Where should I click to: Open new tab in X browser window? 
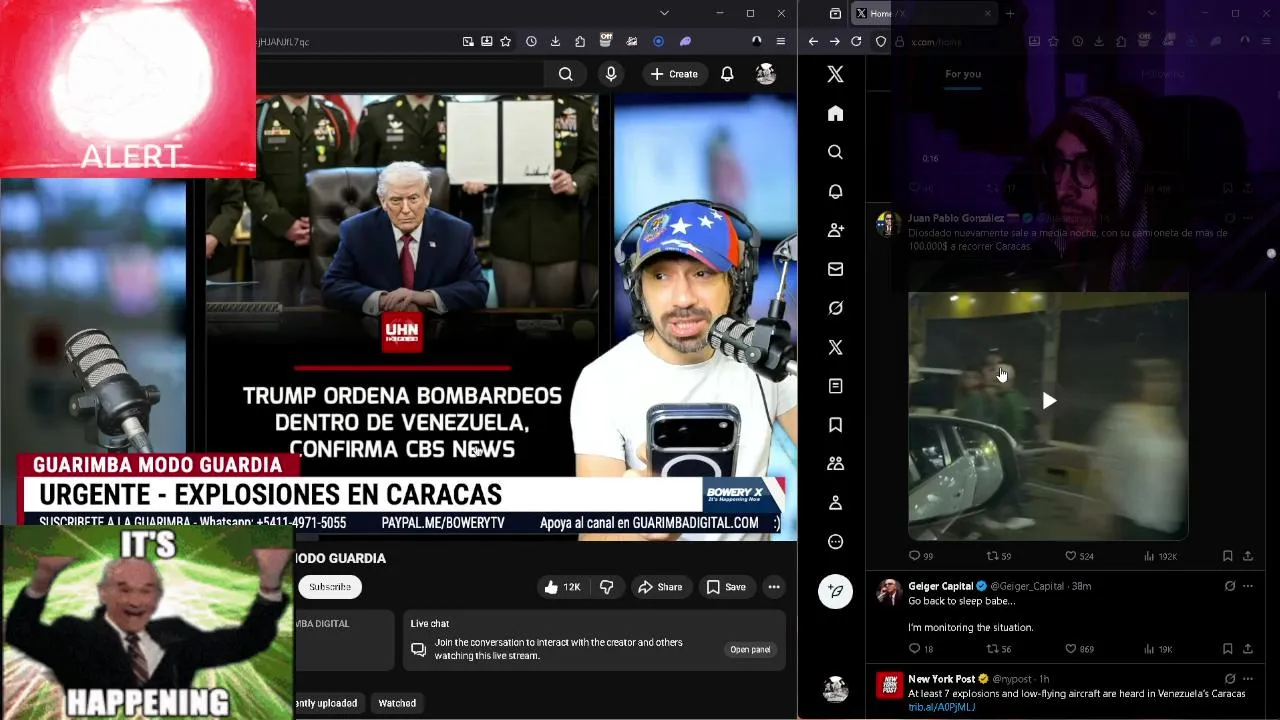click(x=1010, y=13)
